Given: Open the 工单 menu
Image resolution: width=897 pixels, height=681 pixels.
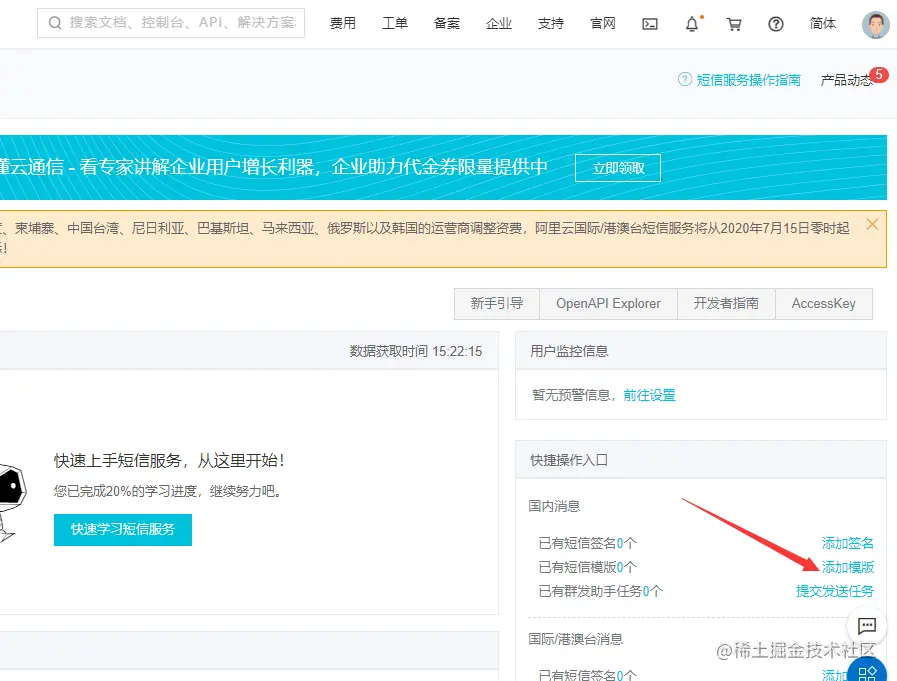Looking at the screenshot, I should (395, 23).
